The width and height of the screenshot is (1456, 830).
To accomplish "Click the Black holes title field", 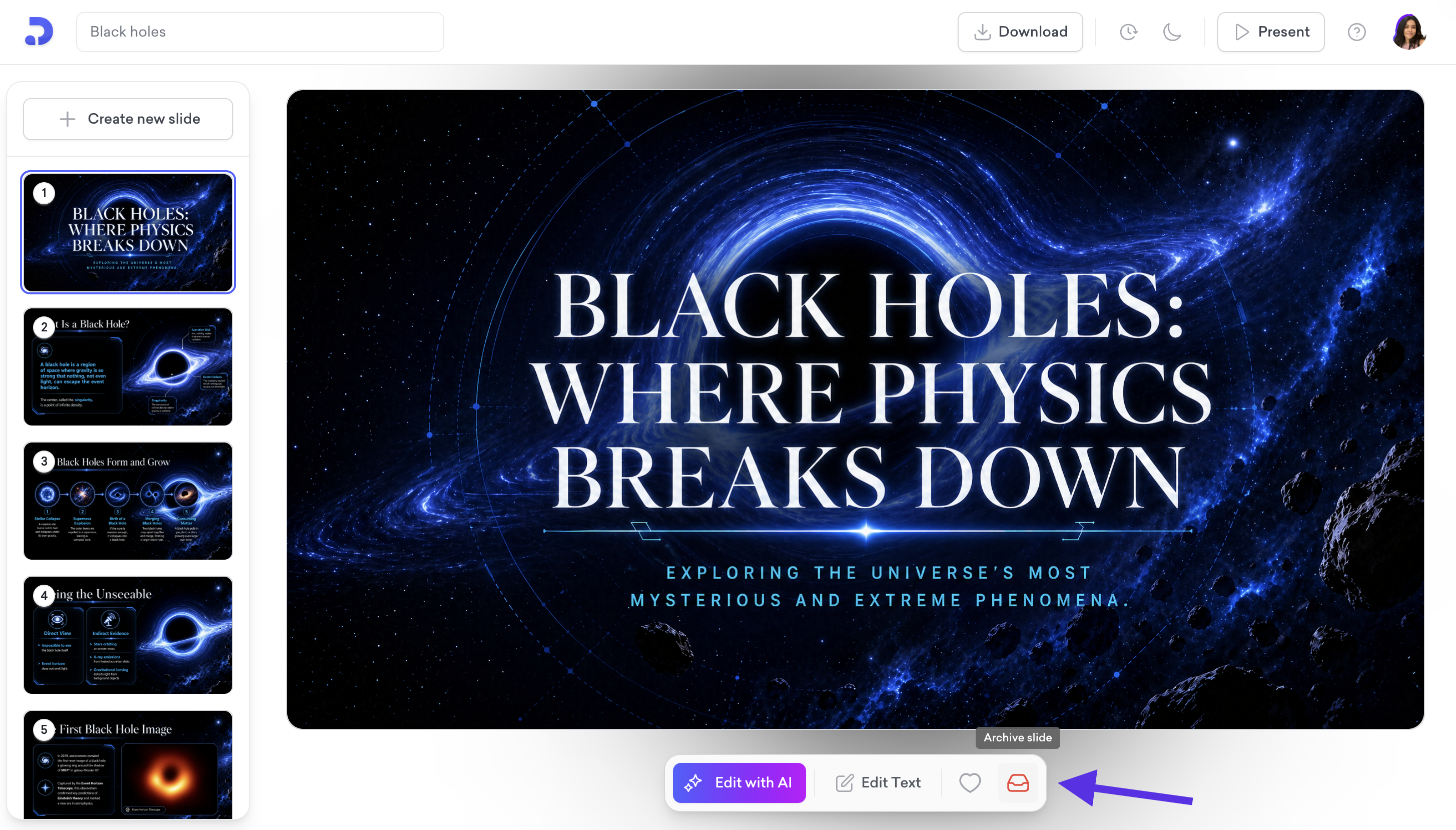I will (x=260, y=32).
